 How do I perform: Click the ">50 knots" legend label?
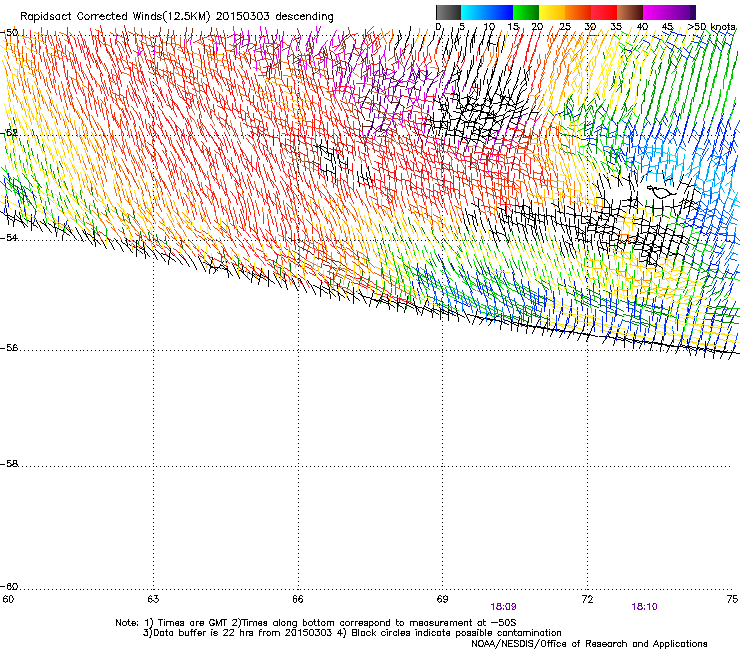711,27
